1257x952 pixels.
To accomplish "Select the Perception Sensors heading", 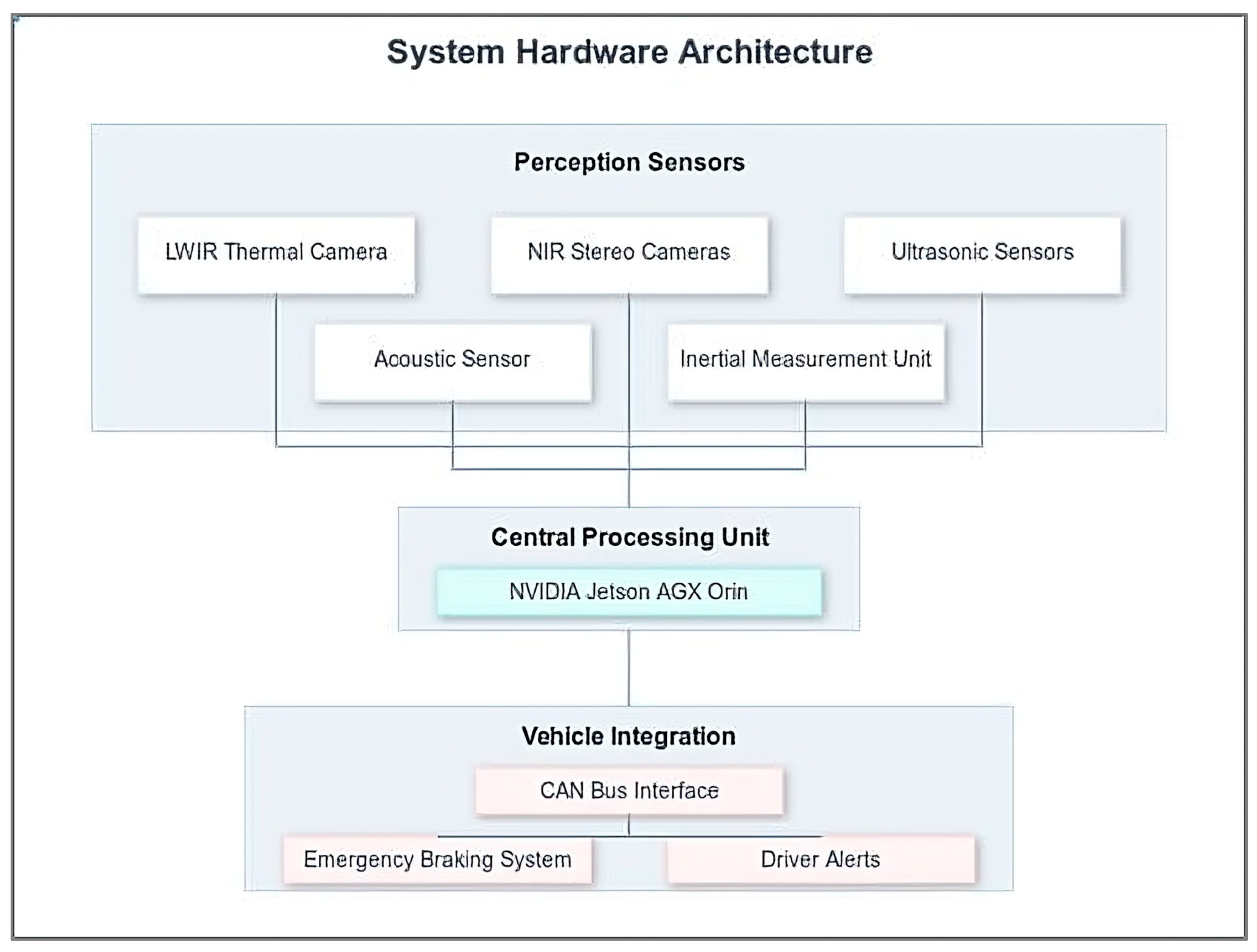I will 629,162.
